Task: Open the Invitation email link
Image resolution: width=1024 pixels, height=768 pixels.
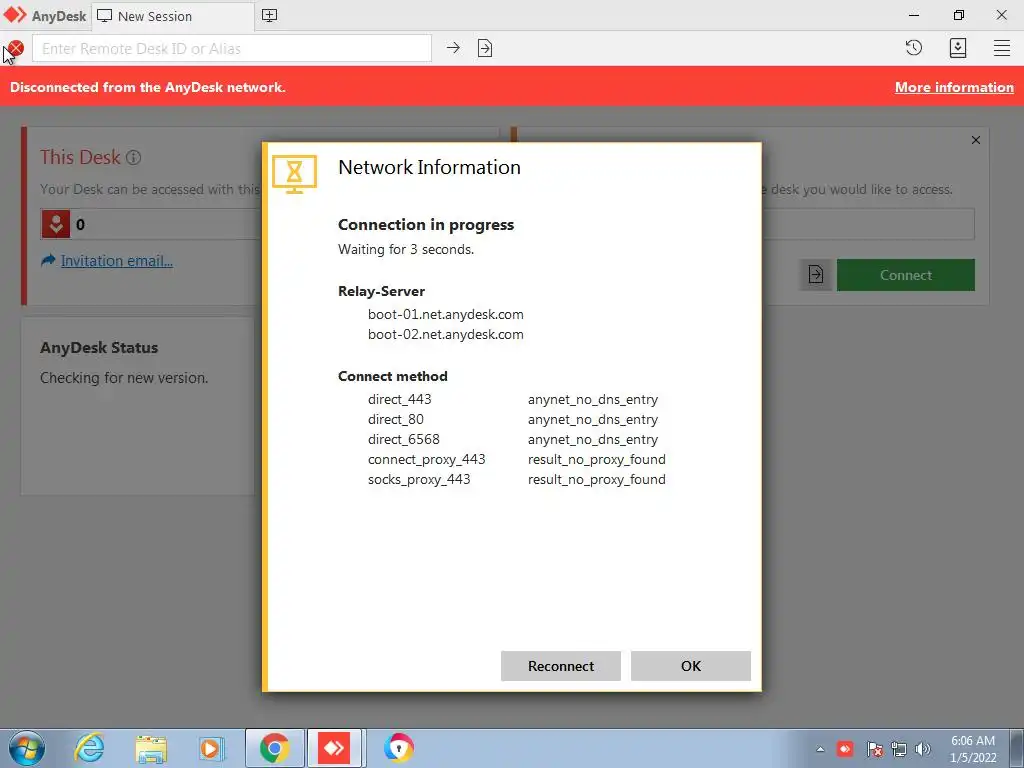Action: point(116,261)
